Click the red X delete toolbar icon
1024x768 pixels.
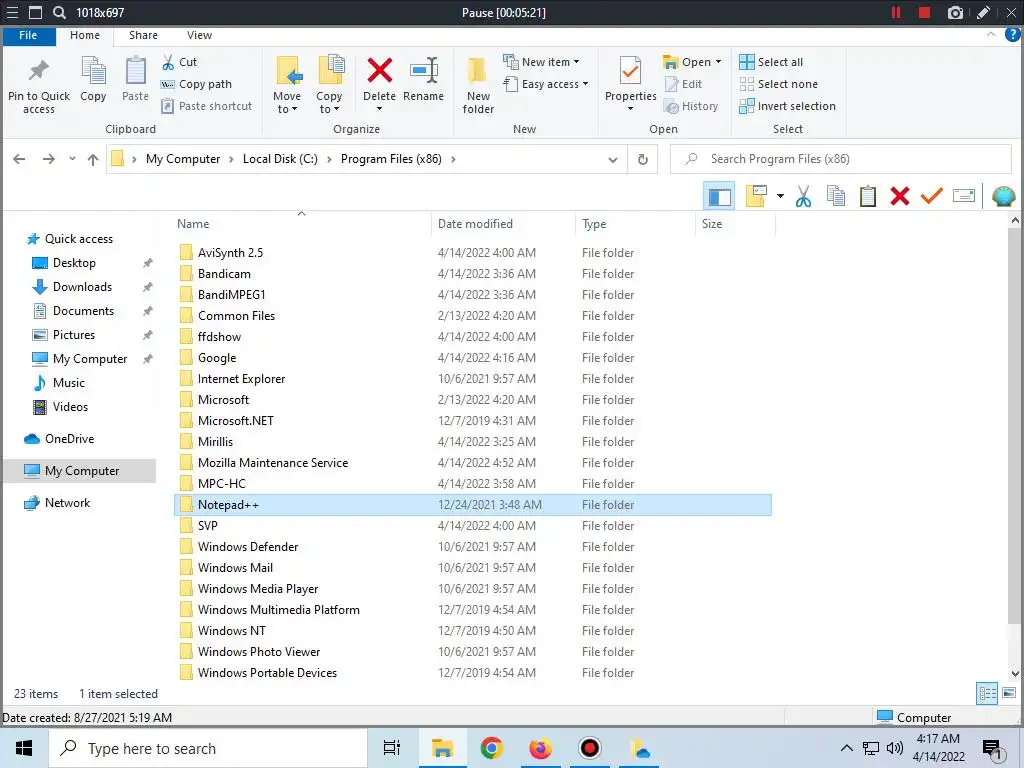point(900,196)
